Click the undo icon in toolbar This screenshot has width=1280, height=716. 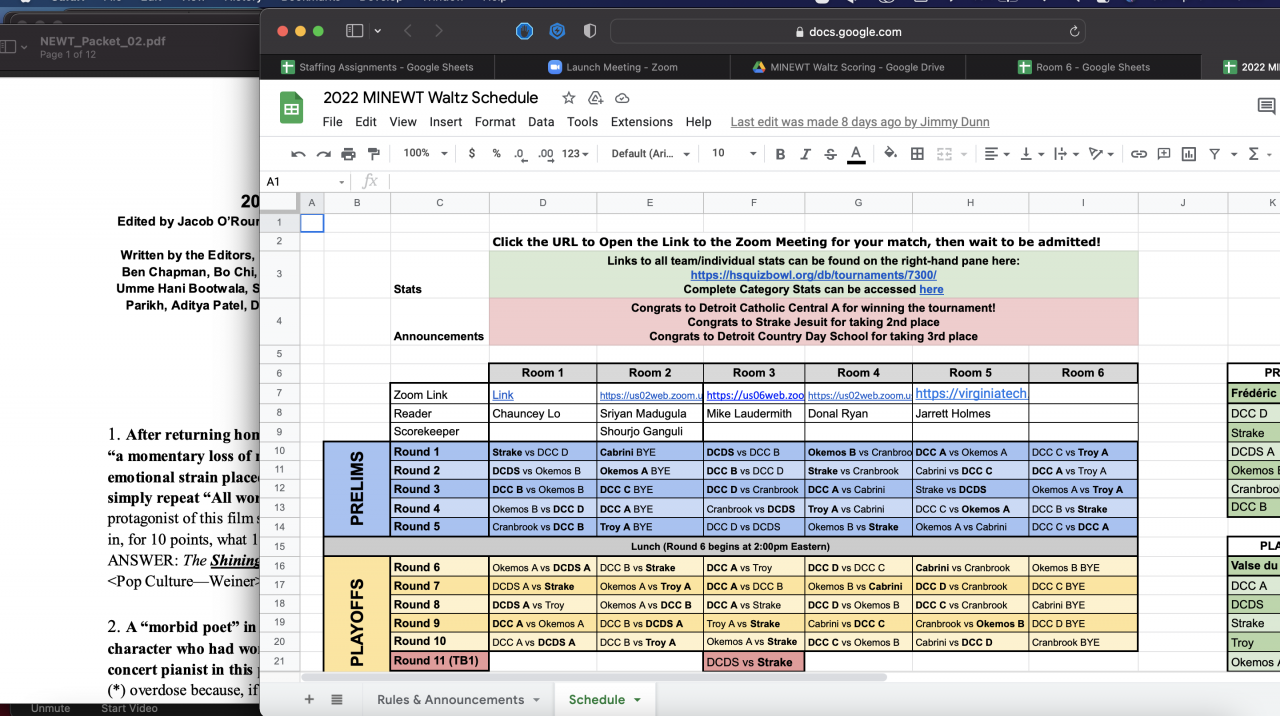298,154
